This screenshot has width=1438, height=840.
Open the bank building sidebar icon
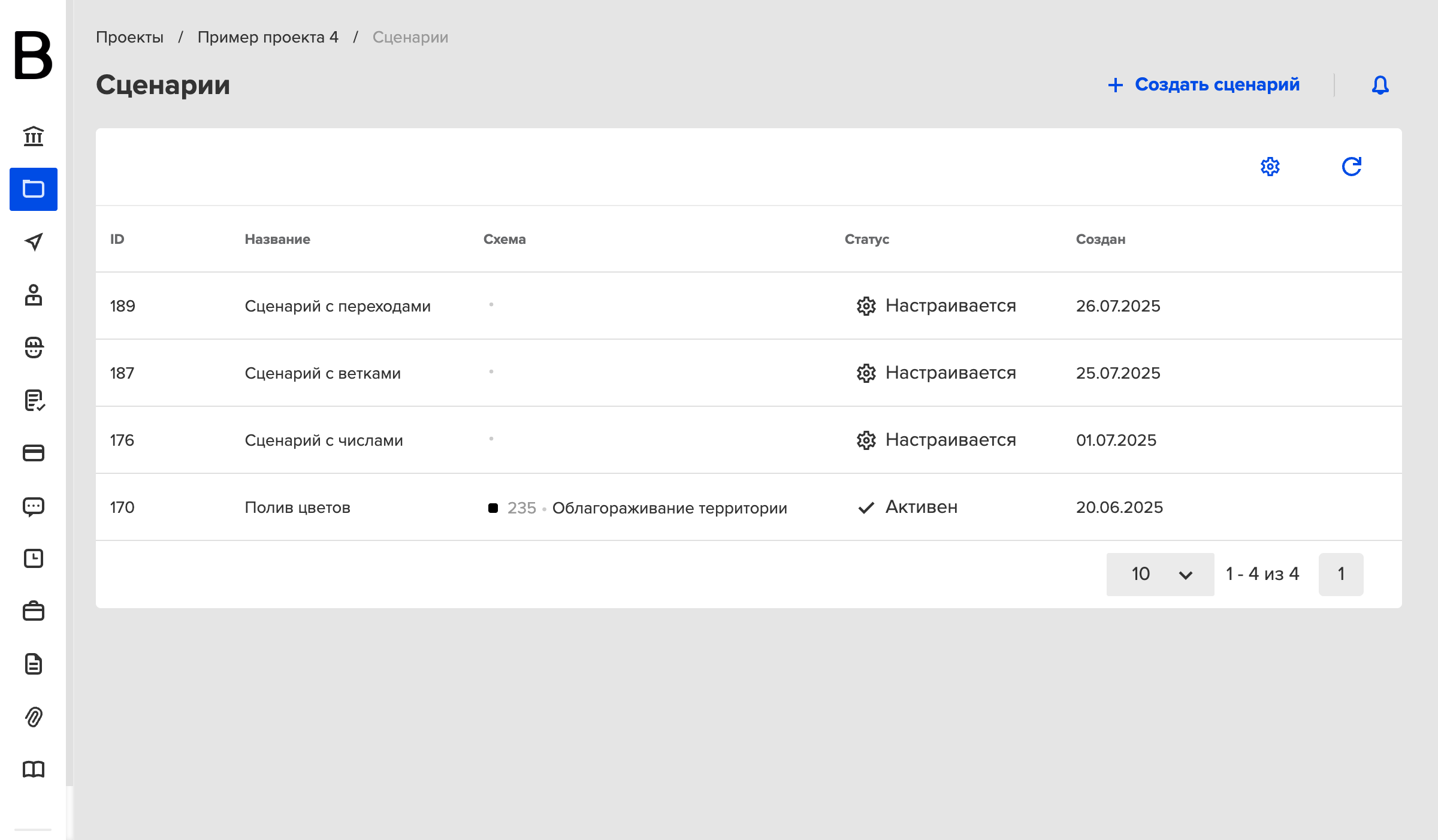coord(34,137)
